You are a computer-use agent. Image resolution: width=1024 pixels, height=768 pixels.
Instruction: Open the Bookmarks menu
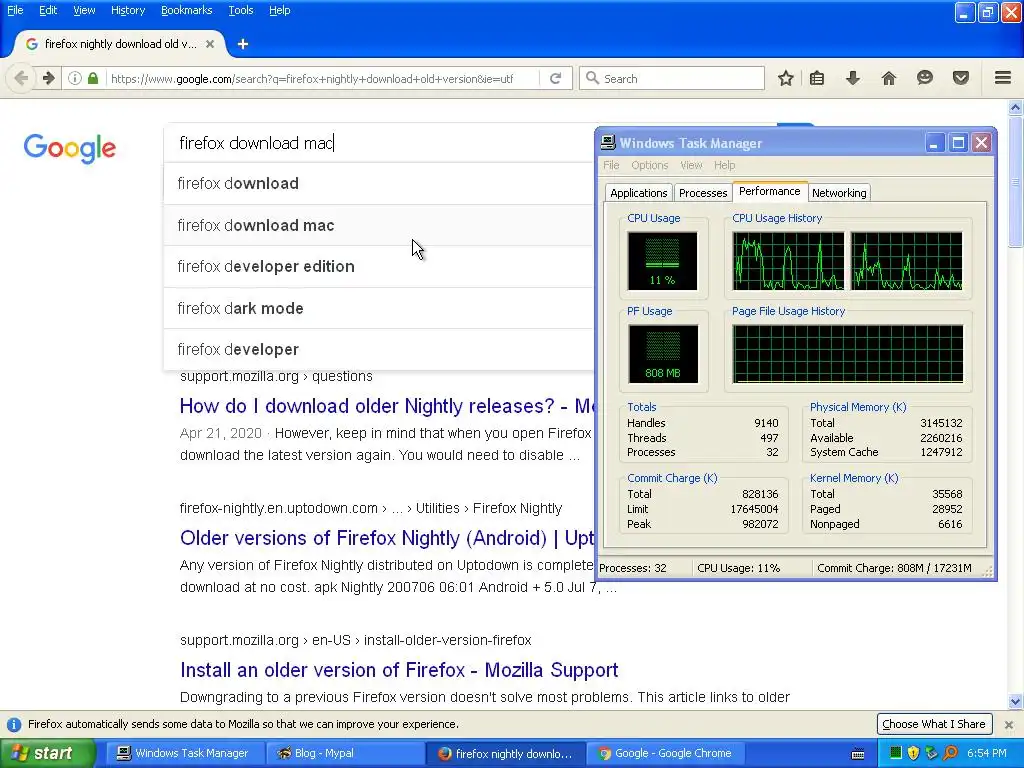pos(186,10)
